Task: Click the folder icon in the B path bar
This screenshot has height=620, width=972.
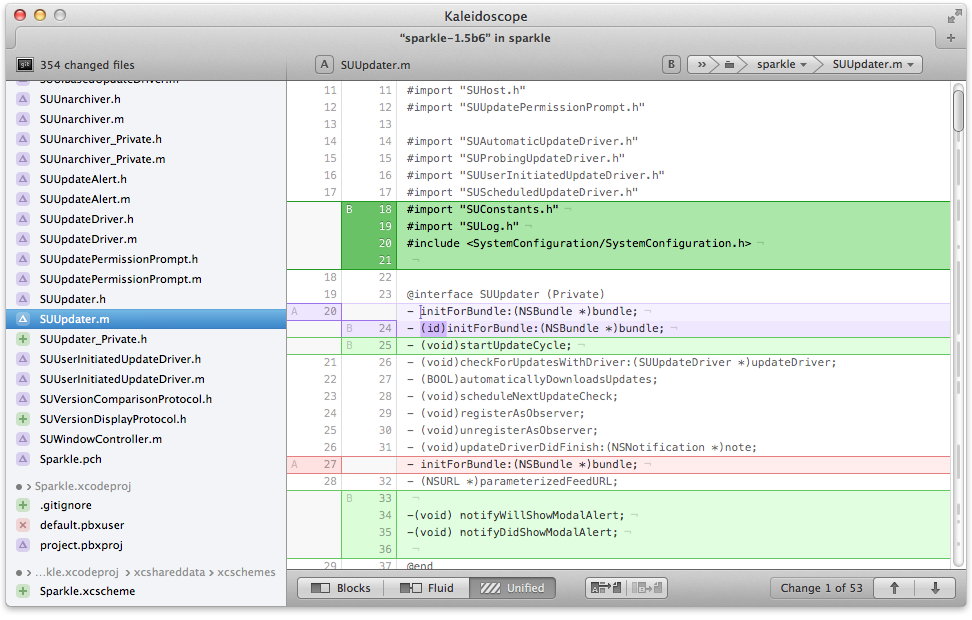Action: 730,64
